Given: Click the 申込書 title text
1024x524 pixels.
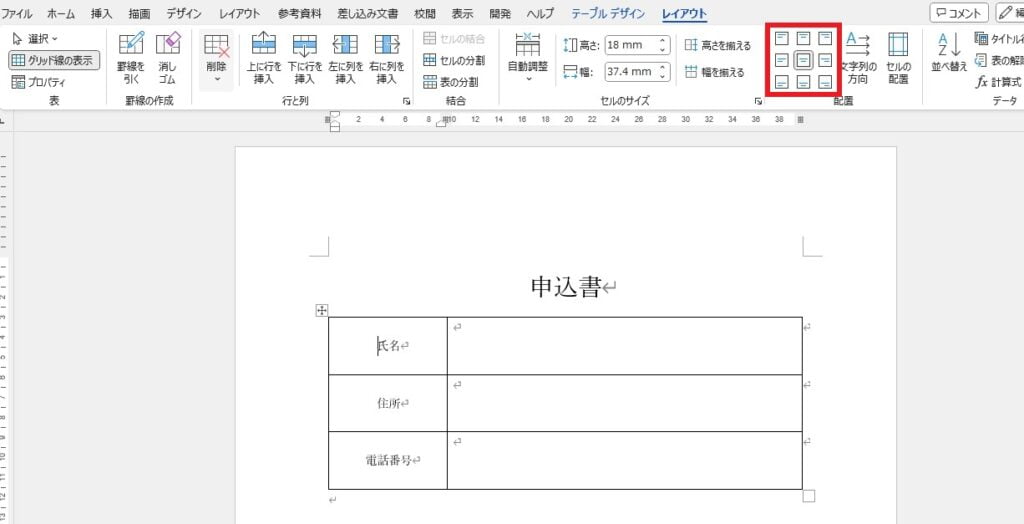Looking at the screenshot, I should pyautogui.click(x=566, y=287).
